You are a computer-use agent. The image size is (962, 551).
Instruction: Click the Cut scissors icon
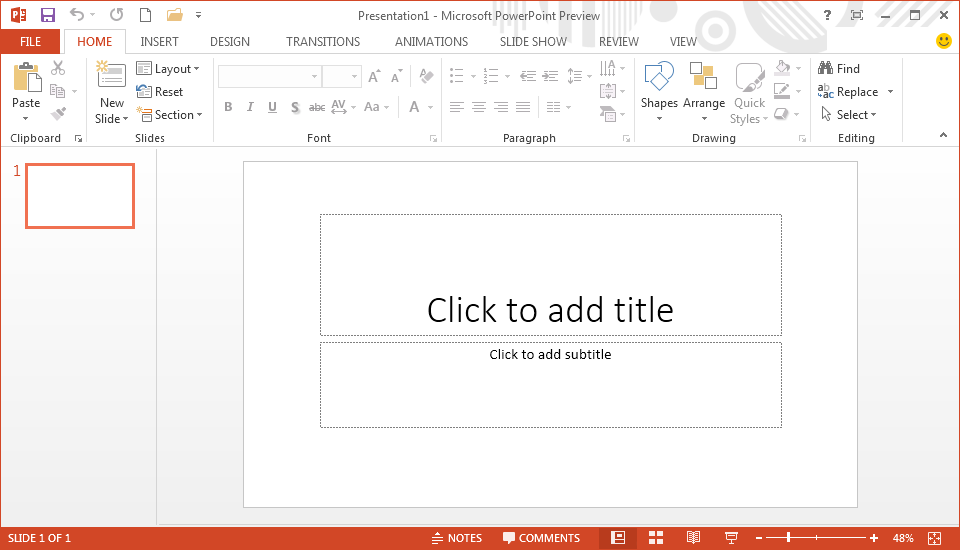click(58, 67)
